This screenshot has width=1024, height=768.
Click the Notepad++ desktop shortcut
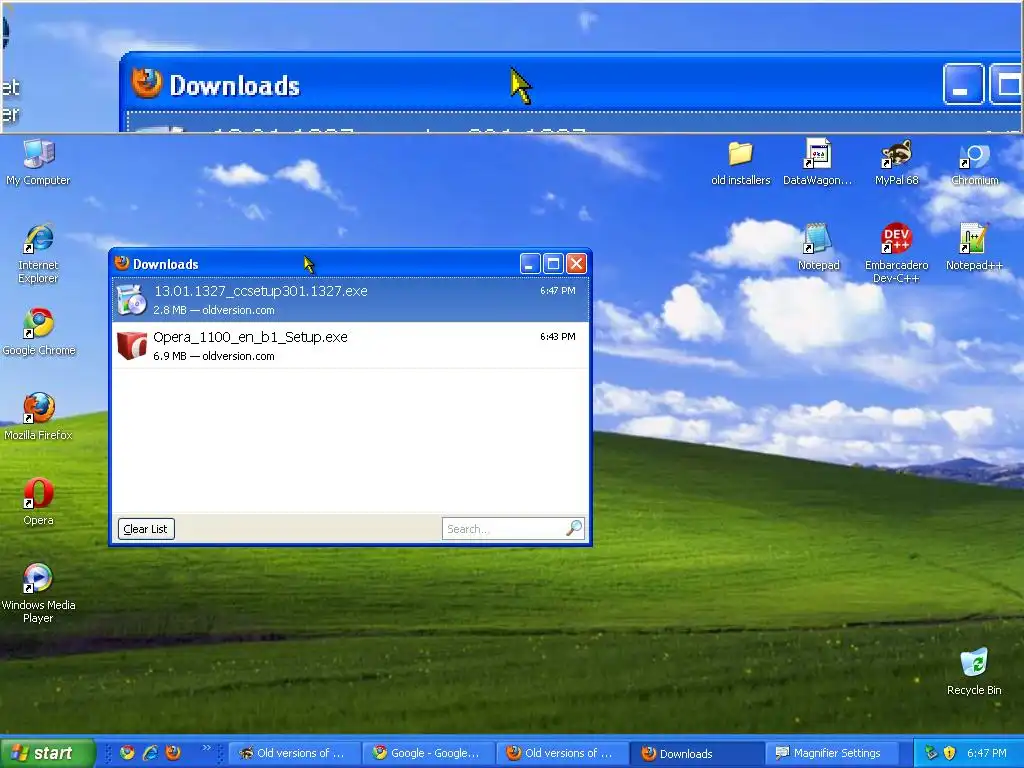pyautogui.click(x=974, y=247)
